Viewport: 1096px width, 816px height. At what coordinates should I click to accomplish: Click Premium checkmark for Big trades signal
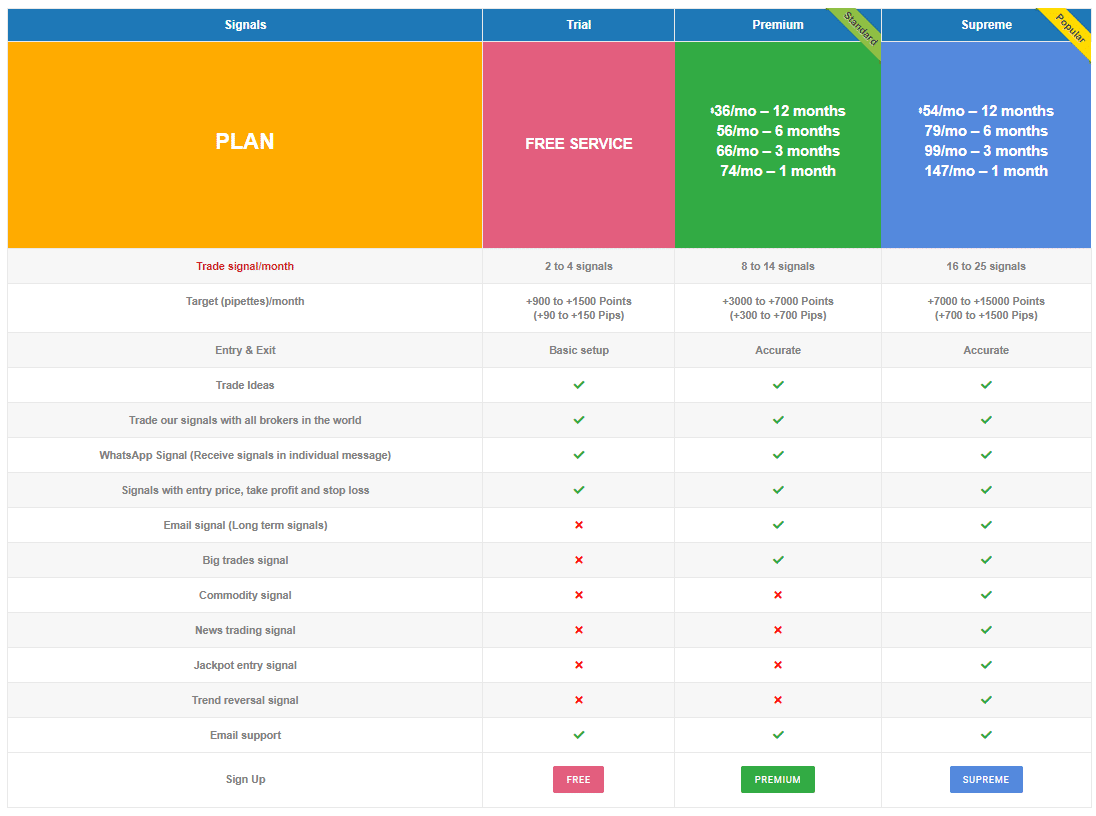point(778,560)
